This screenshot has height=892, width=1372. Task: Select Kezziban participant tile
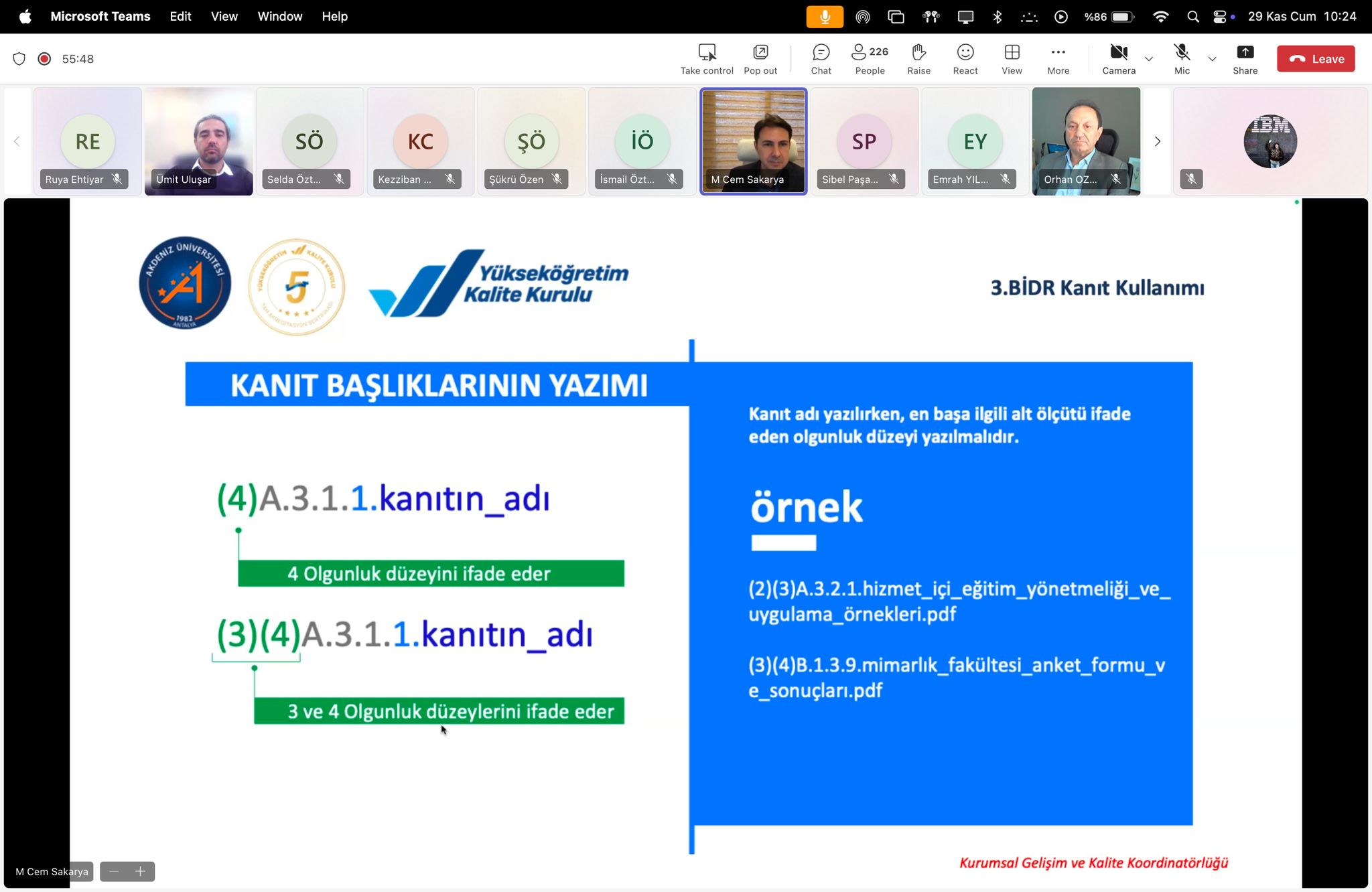click(421, 141)
